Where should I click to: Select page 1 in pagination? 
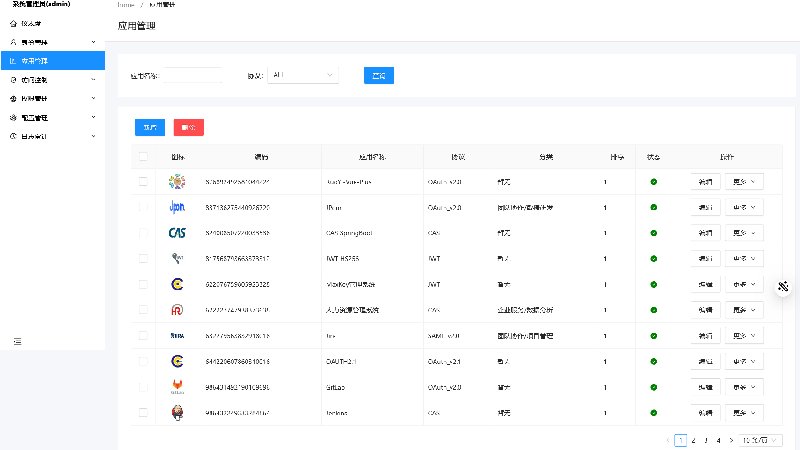tap(681, 440)
